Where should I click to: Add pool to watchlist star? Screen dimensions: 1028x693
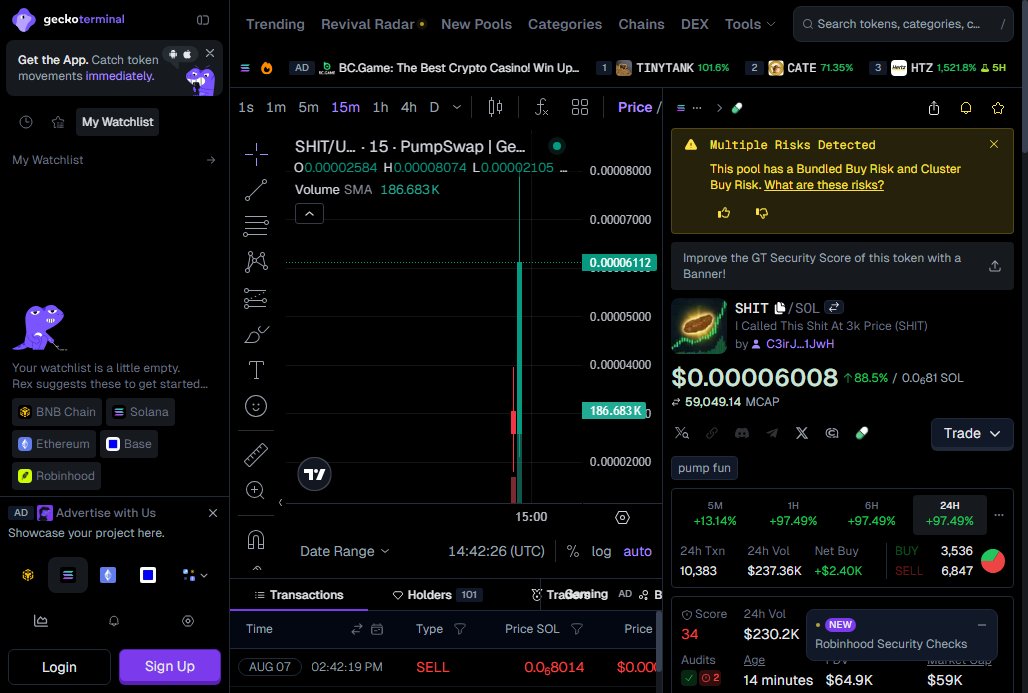(x=998, y=108)
